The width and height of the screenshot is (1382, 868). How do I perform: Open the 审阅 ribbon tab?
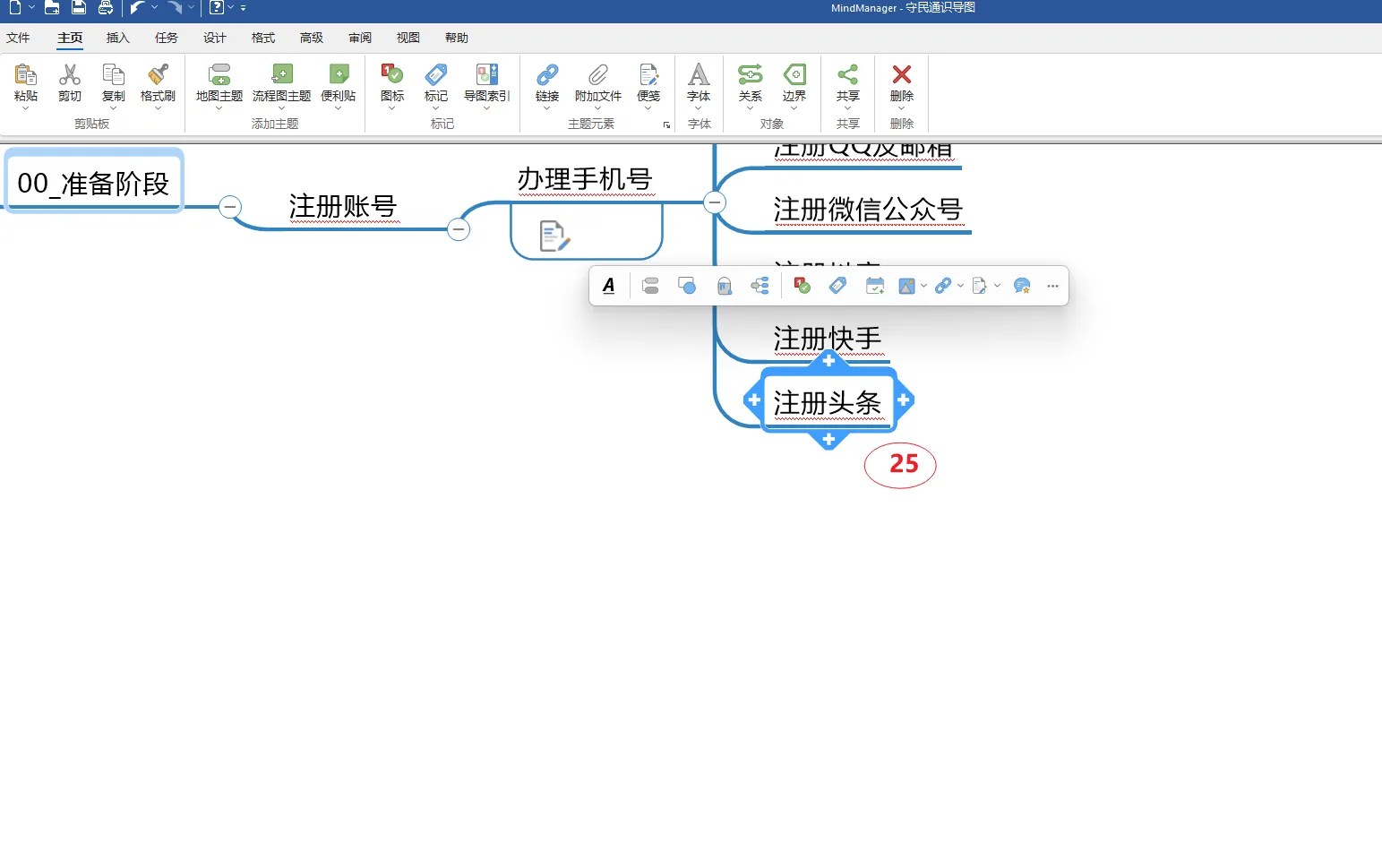(x=360, y=38)
